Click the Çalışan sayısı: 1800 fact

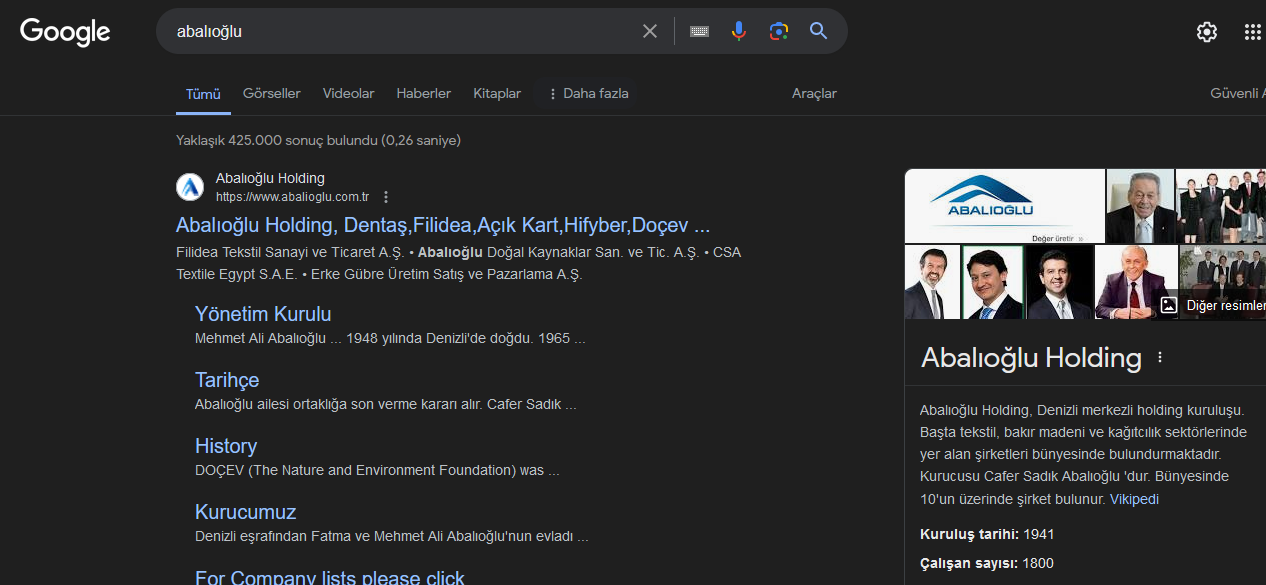[x=987, y=563]
